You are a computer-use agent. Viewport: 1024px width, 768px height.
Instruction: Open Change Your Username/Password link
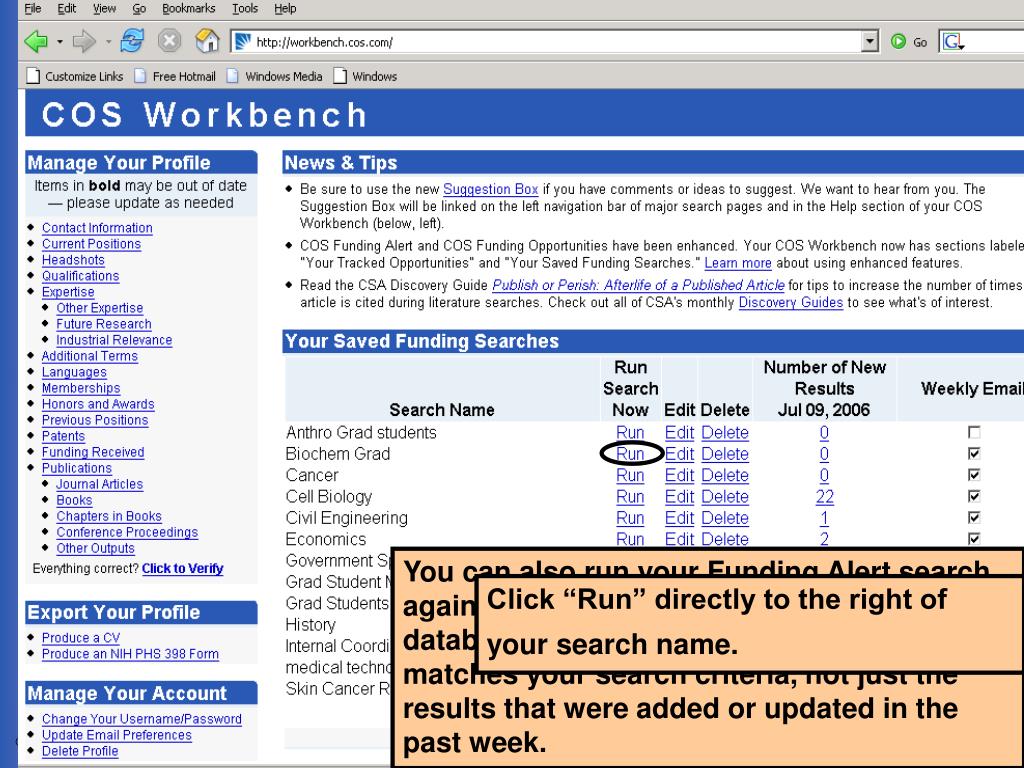click(x=142, y=719)
